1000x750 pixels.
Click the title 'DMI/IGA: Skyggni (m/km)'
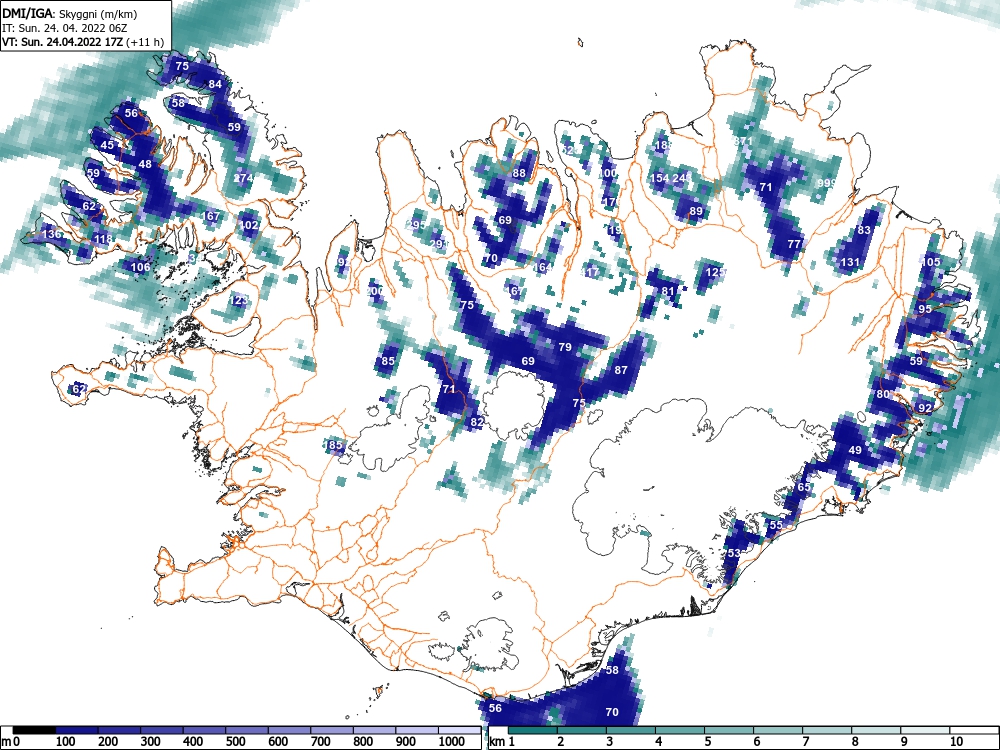point(70,13)
